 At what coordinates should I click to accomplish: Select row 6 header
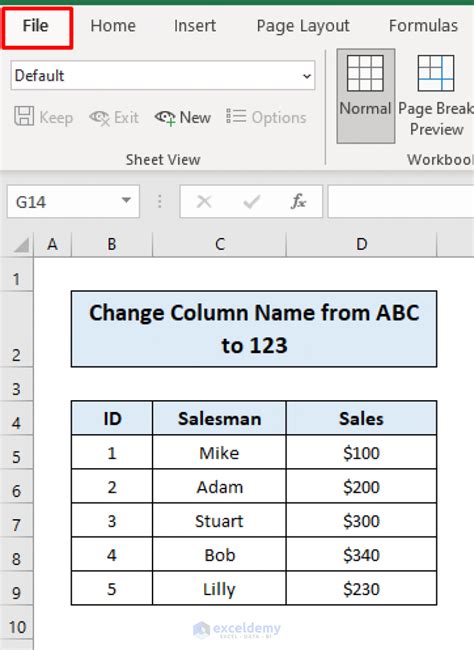[x=16, y=486]
